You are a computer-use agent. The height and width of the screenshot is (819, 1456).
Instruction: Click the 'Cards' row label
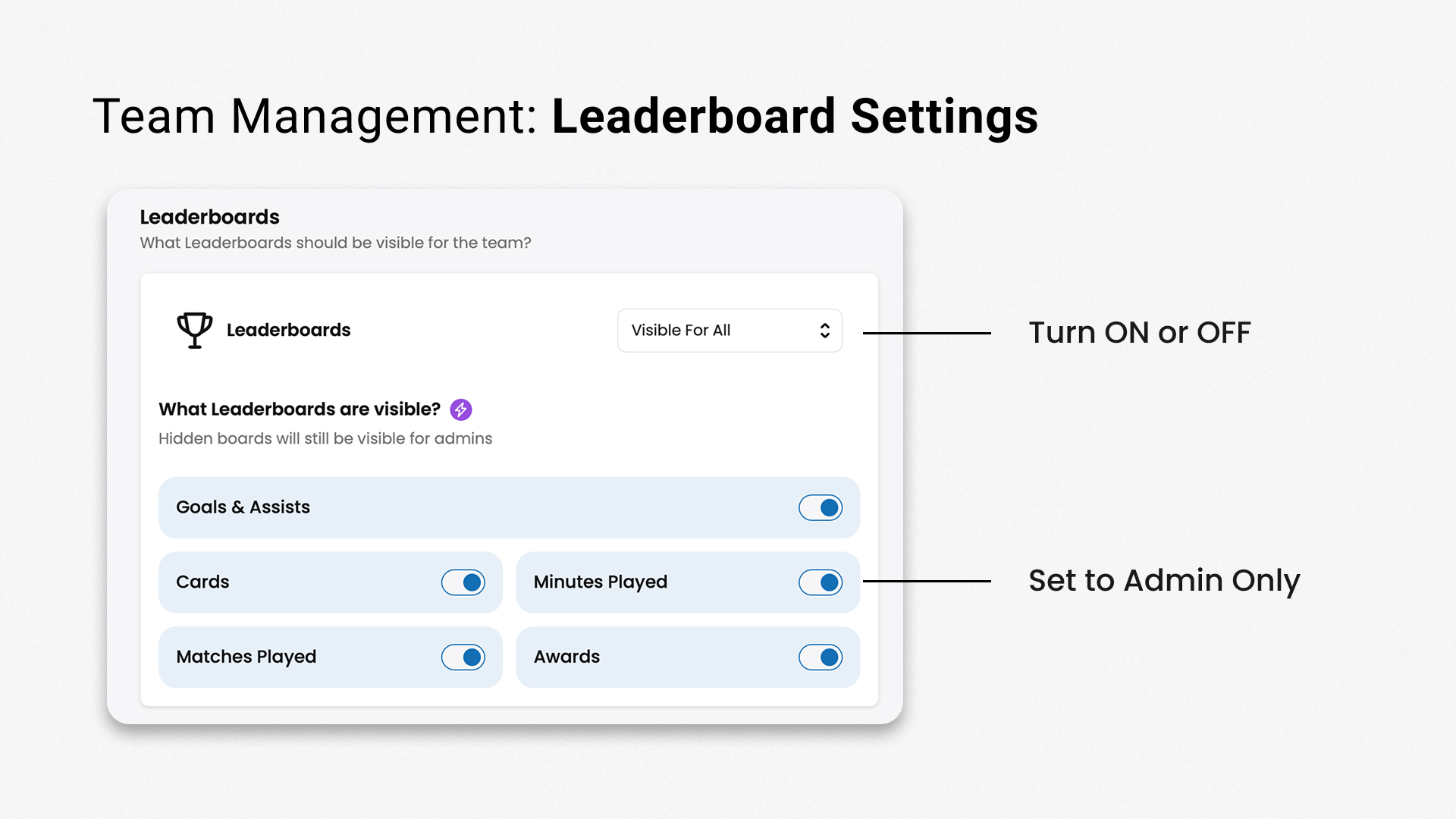[x=202, y=582]
